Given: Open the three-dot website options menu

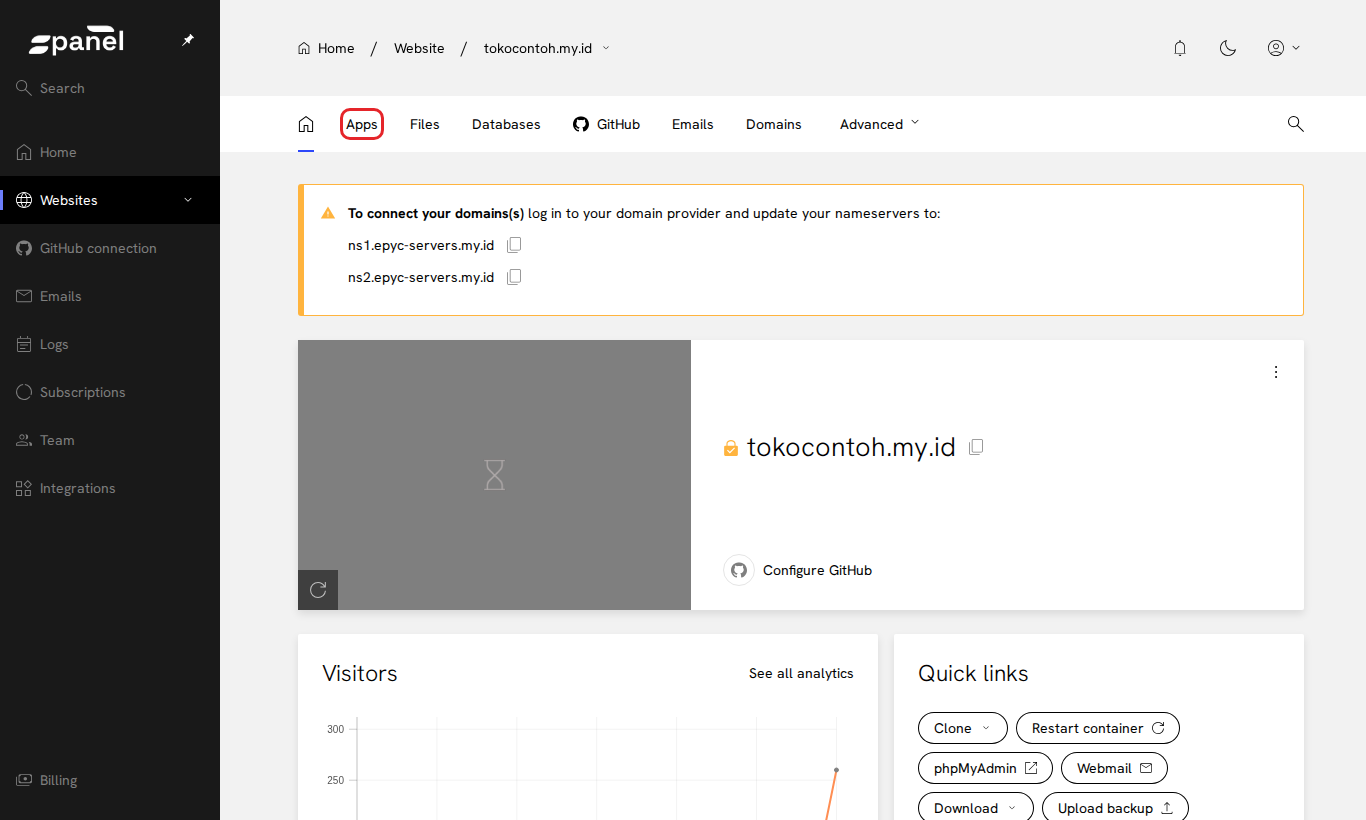Looking at the screenshot, I should (1276, 372).
